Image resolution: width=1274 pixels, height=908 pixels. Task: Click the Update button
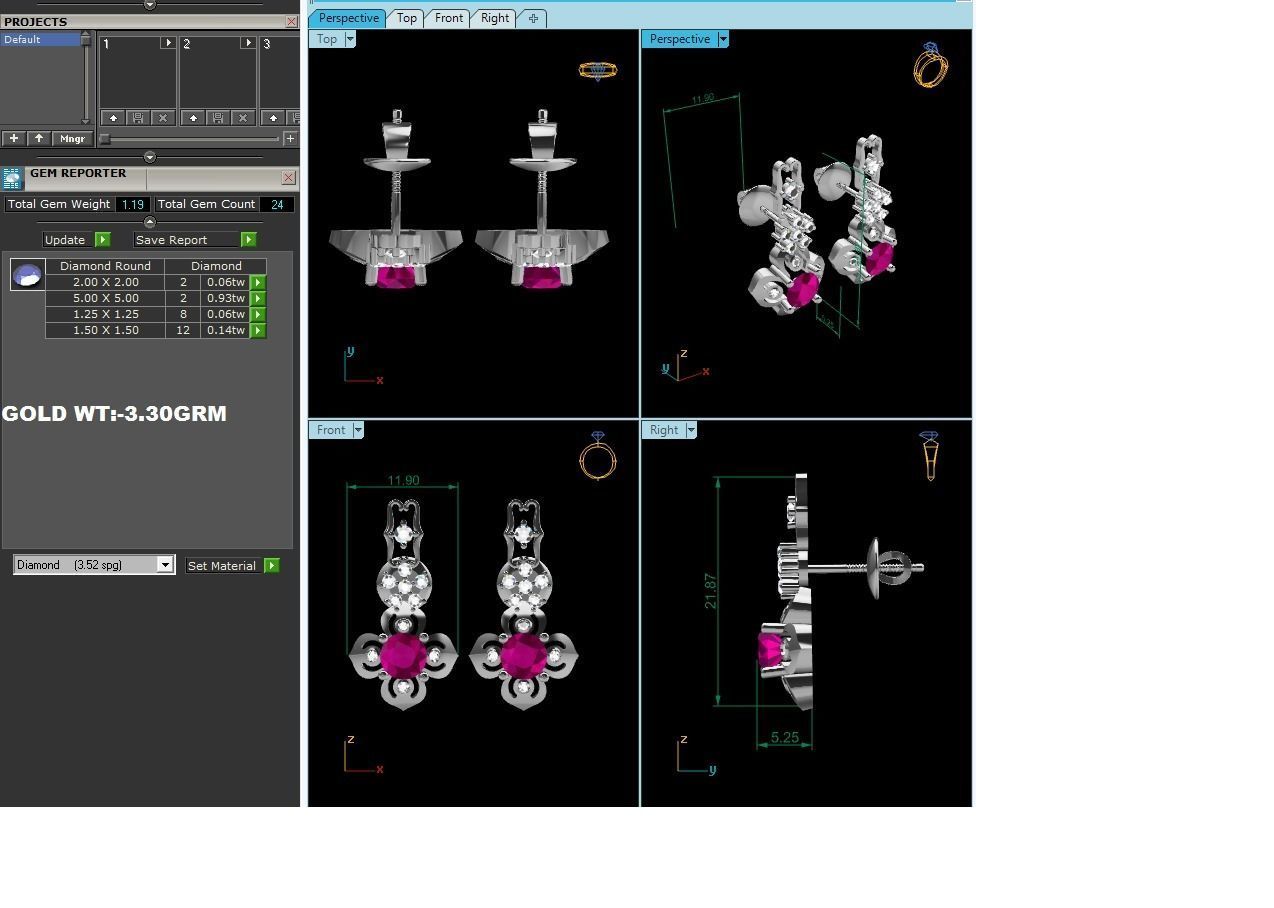pos(65,240)
